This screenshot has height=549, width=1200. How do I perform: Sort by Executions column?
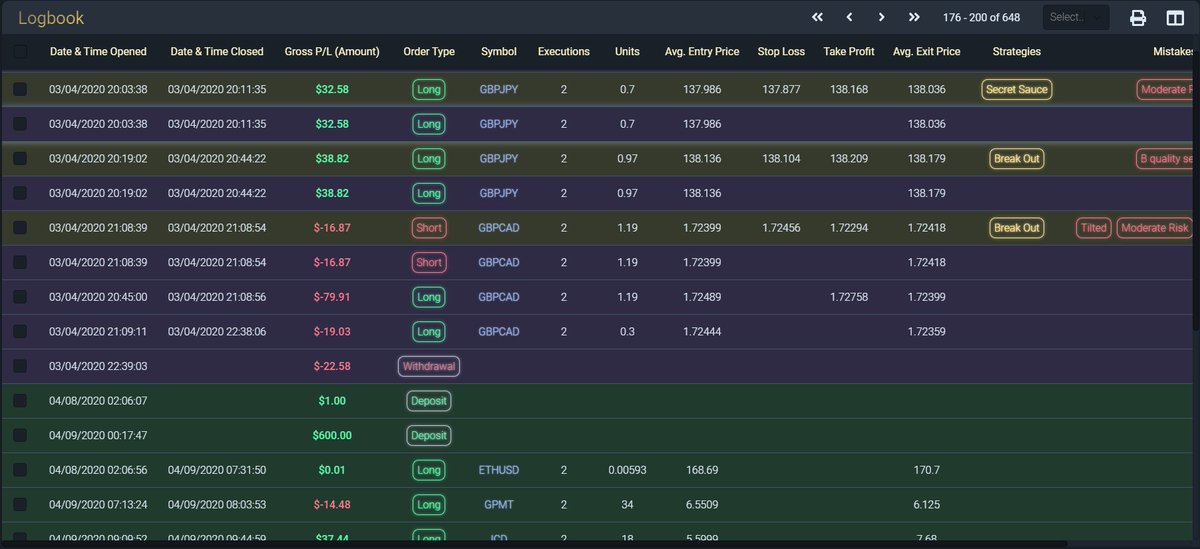(564, 52)
